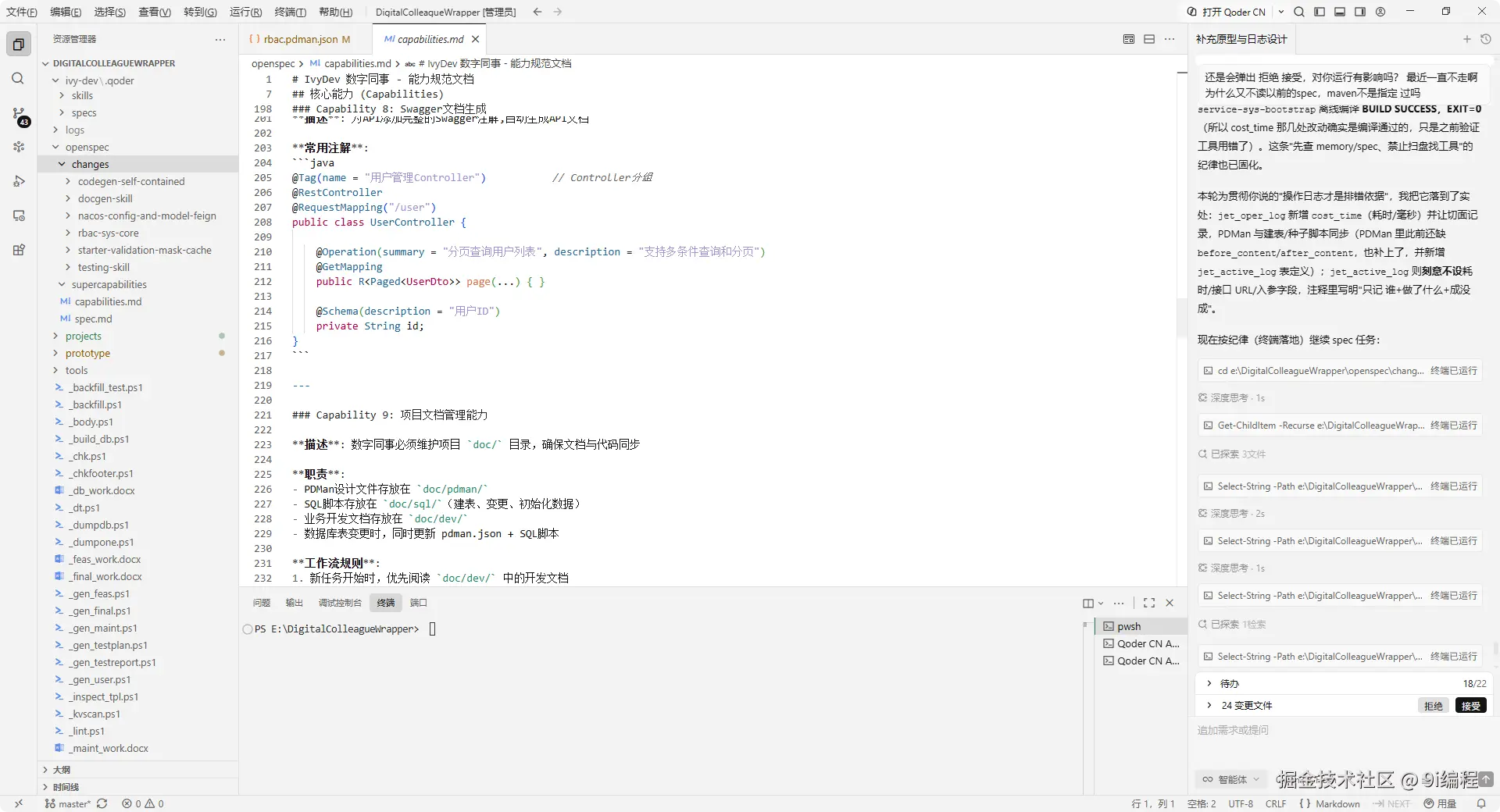Split the editor with split icon
This screenshot has width=1500, height=812.
pyautogui.click(x=1149, y=39)
